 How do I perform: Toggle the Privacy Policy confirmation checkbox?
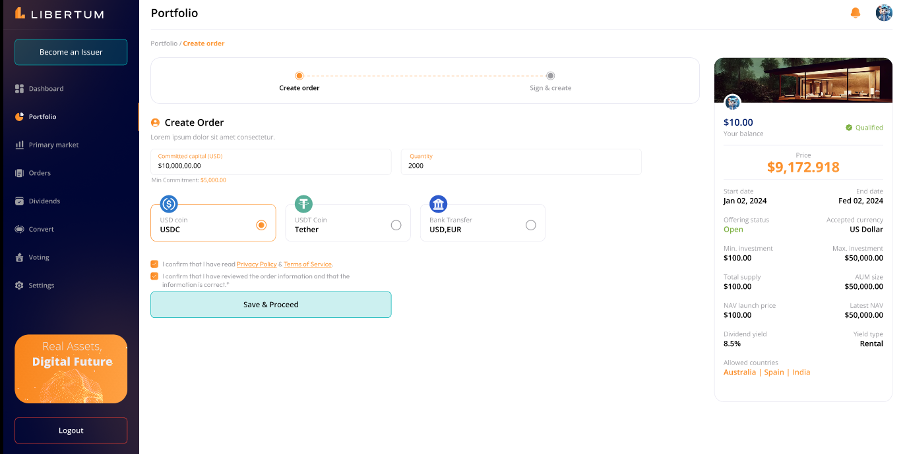click(155, 264)
